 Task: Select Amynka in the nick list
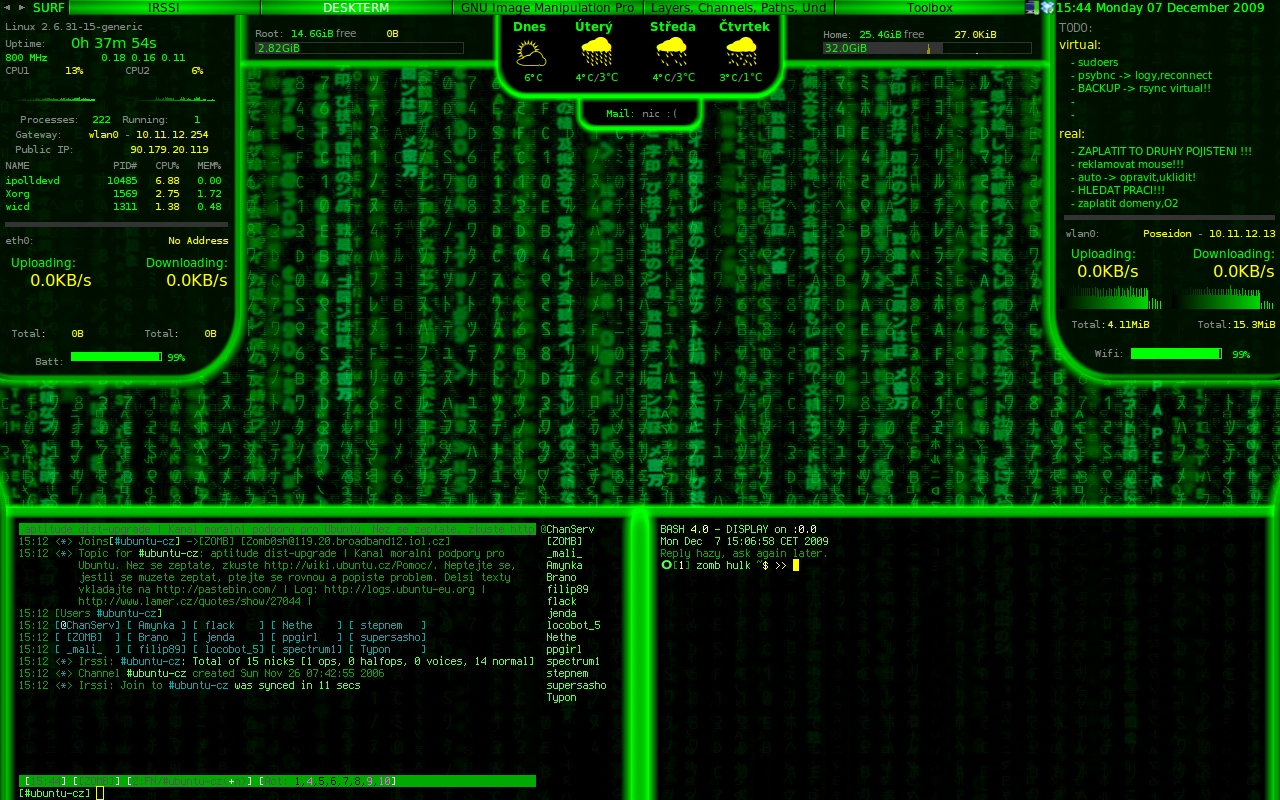tap(564, 565)
